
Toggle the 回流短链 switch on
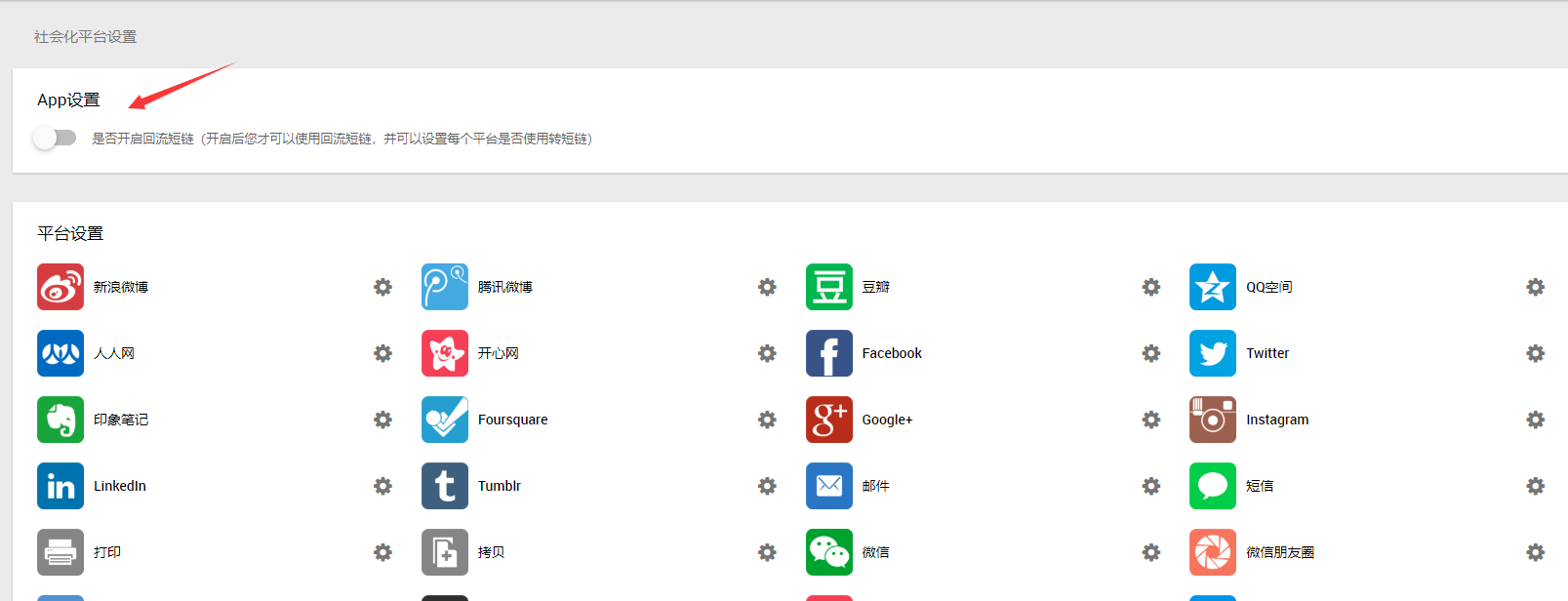tap(55, 138)
